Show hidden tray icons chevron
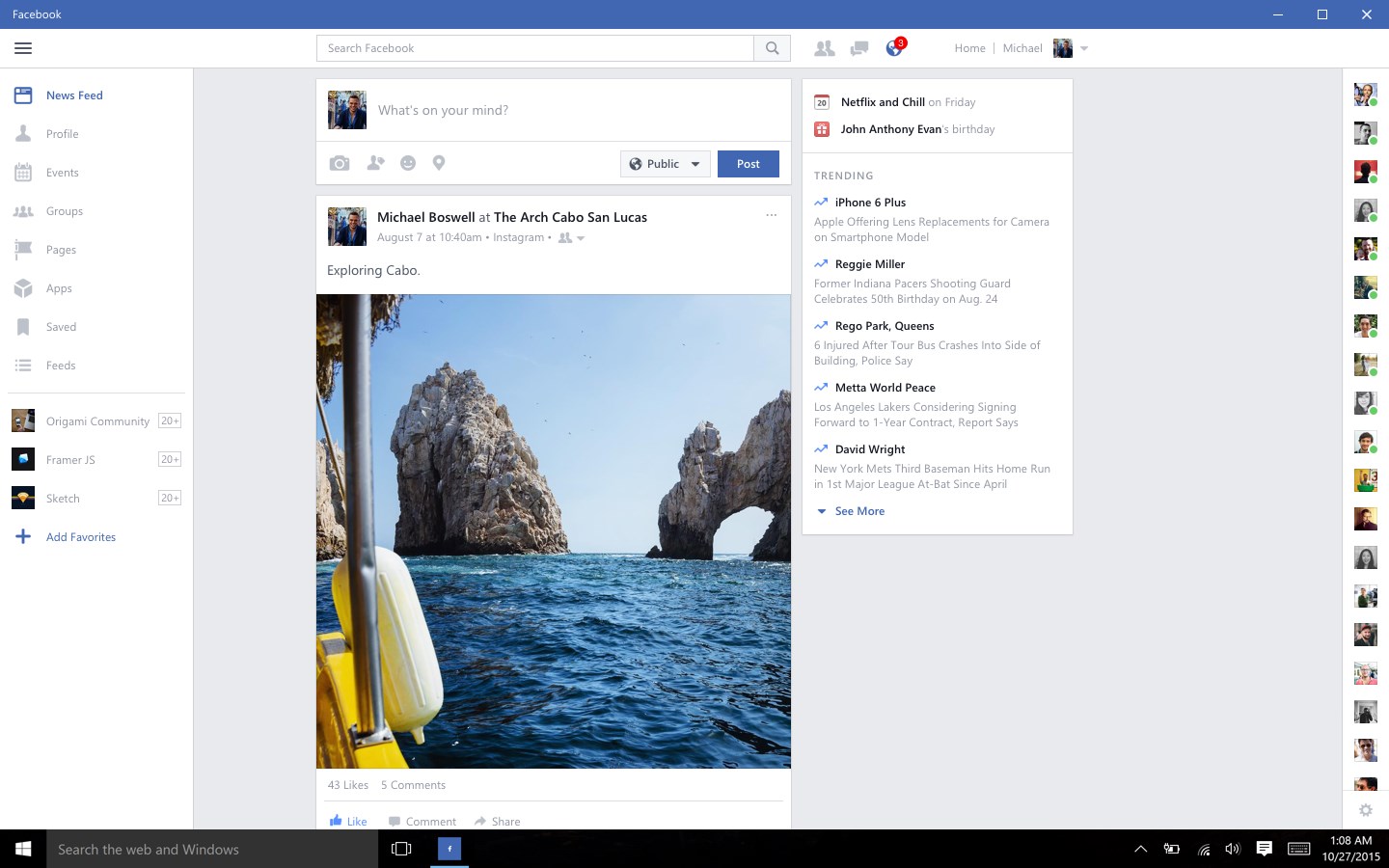This screenshot has height=868, width=1389. 1140,849
